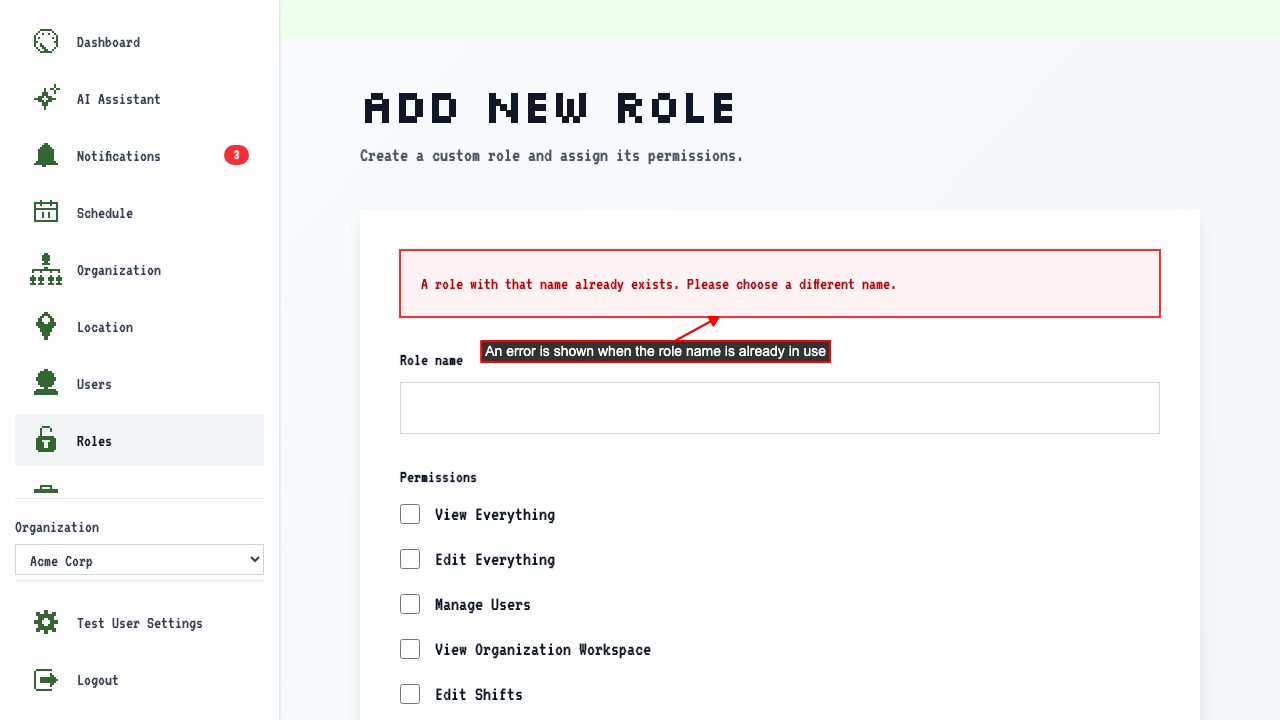The height and width of the screenshot is (720, 1280).
Task: Click the Logout arrow icon
Action: [46, 679]
